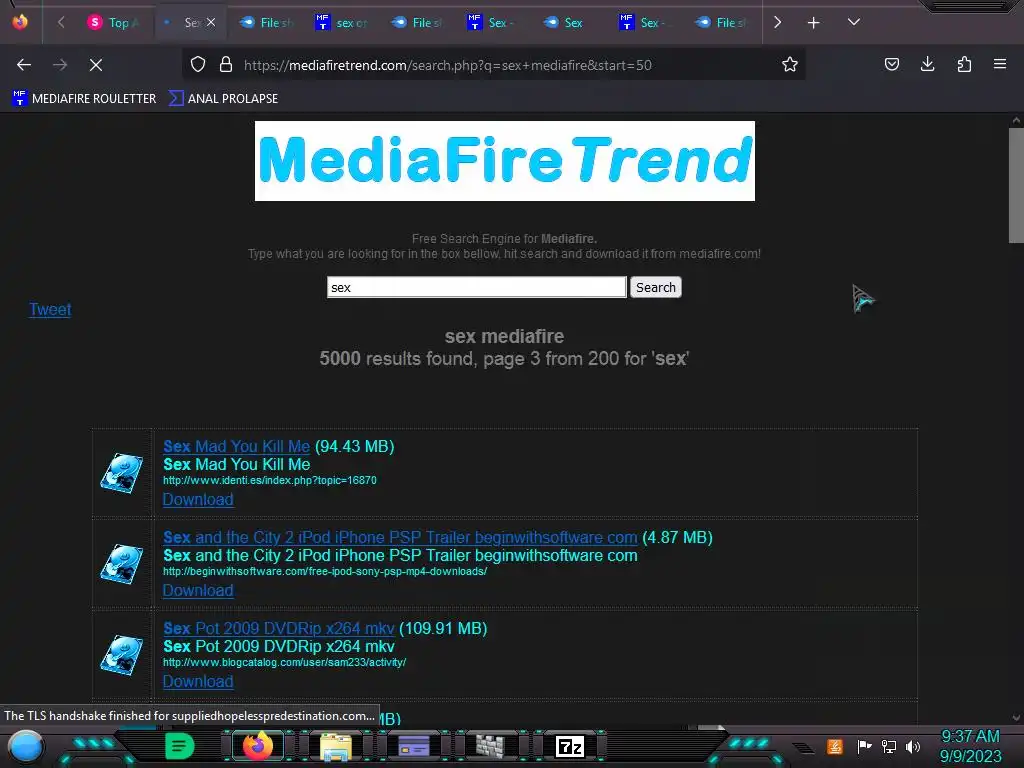Screen dimensions: 1024x768
Task: Click the blogcatalog.com source URL text
Action: [x=284, y=662]
